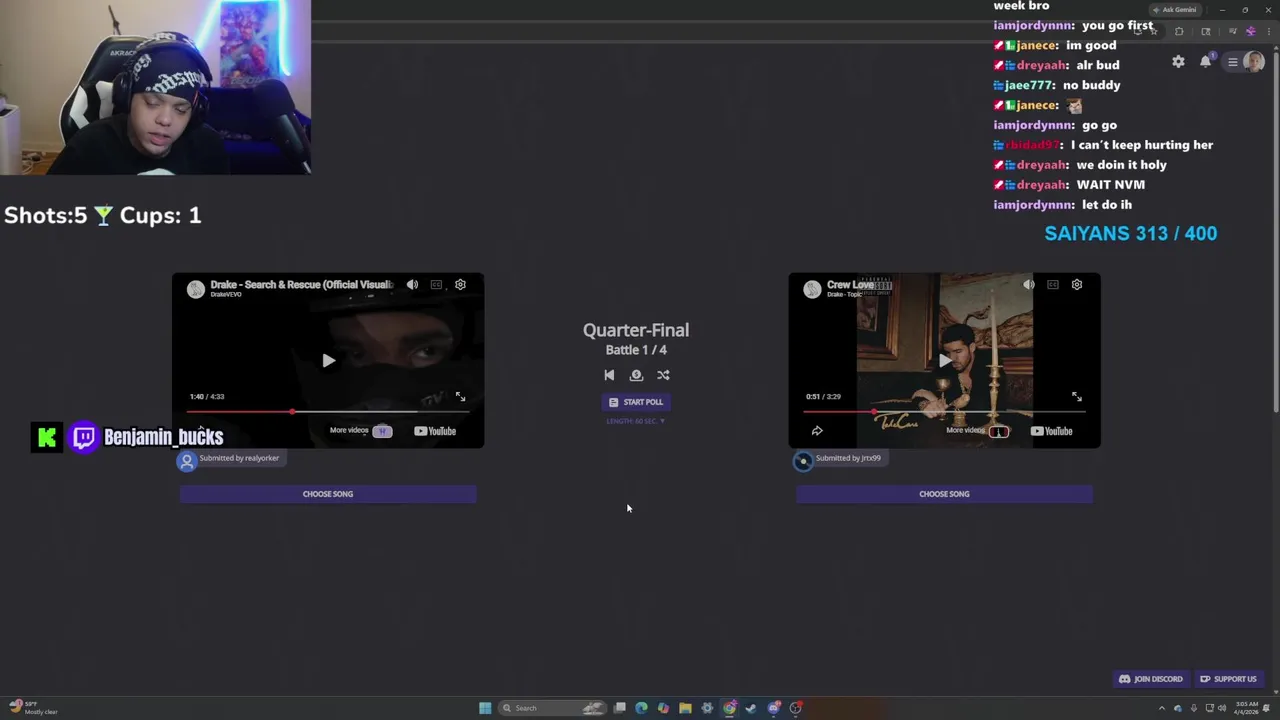1280x720 pixels.
Task: Open the browser three-dot menu
Action: pos(1267,31)
